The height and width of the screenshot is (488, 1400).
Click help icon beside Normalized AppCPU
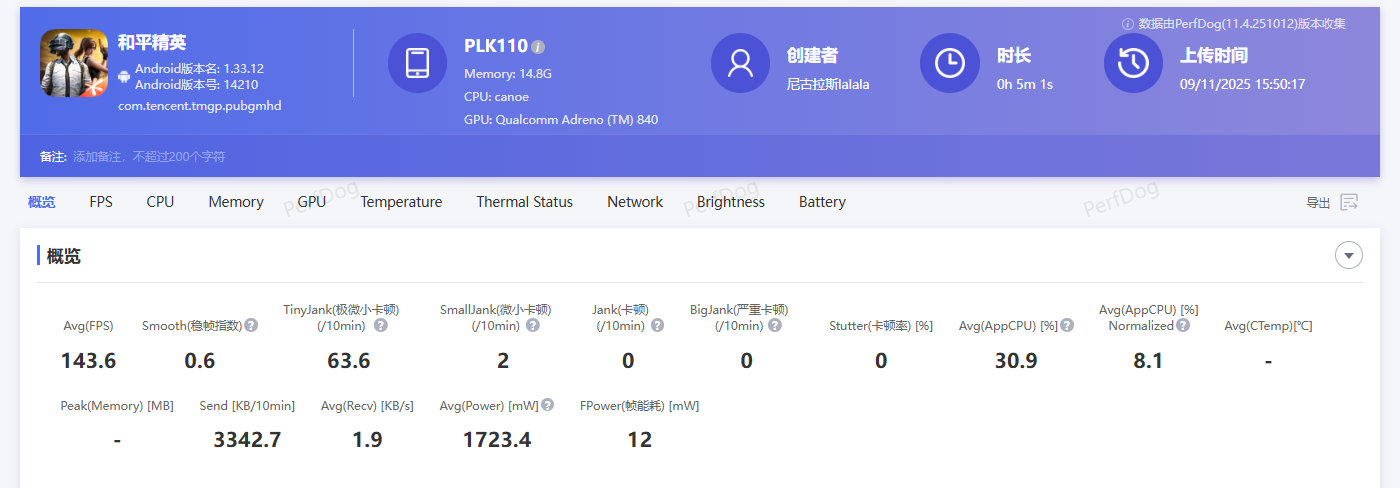click(1183, 326)
